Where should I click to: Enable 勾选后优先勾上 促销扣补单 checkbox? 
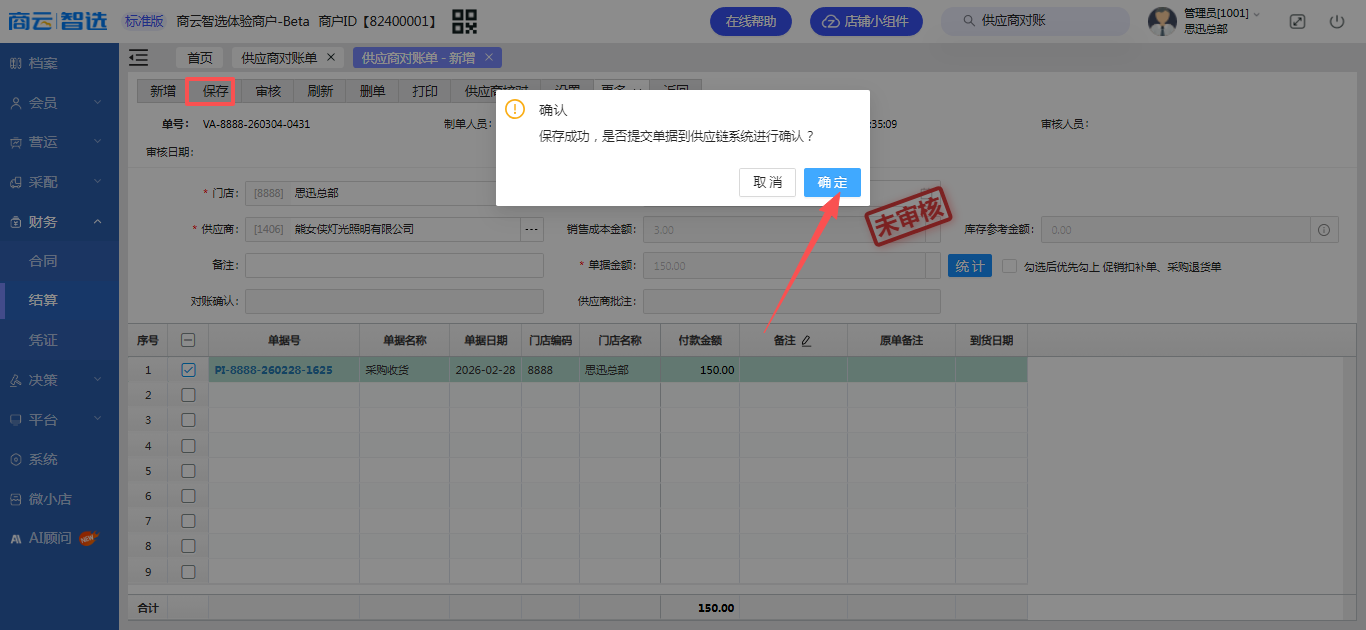click(x=1009, y=267)
